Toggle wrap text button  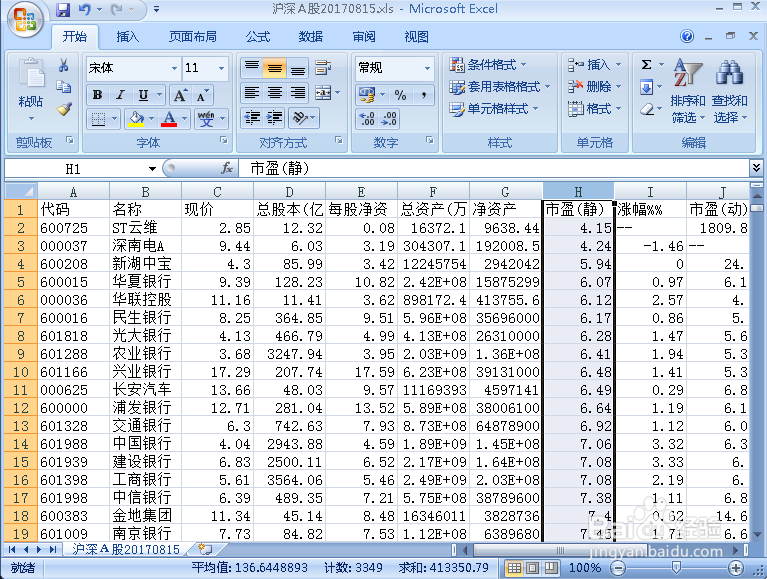pos(323,67)
